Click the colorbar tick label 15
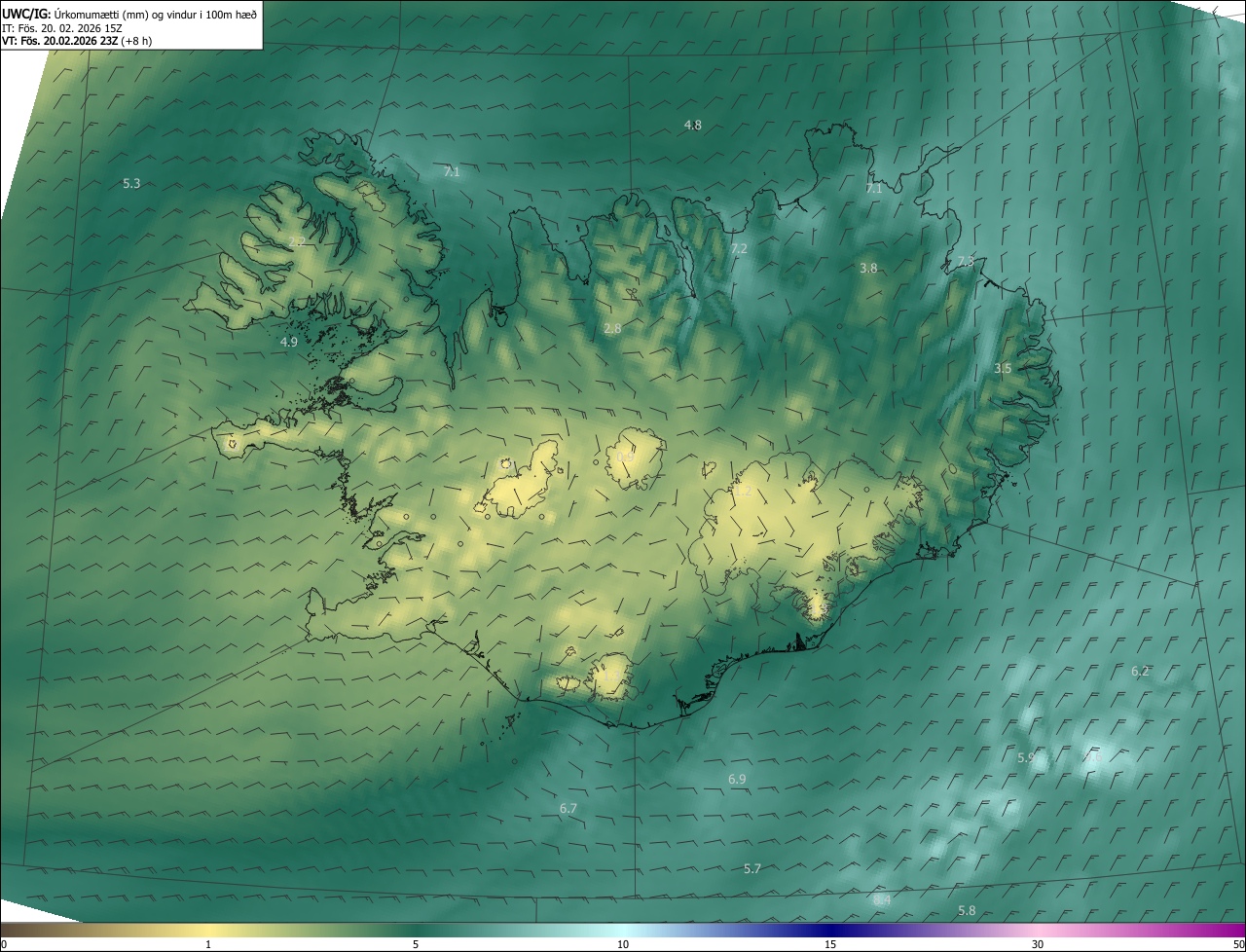Viewport: 1246px width, 952px height. [x=830, y=944]
